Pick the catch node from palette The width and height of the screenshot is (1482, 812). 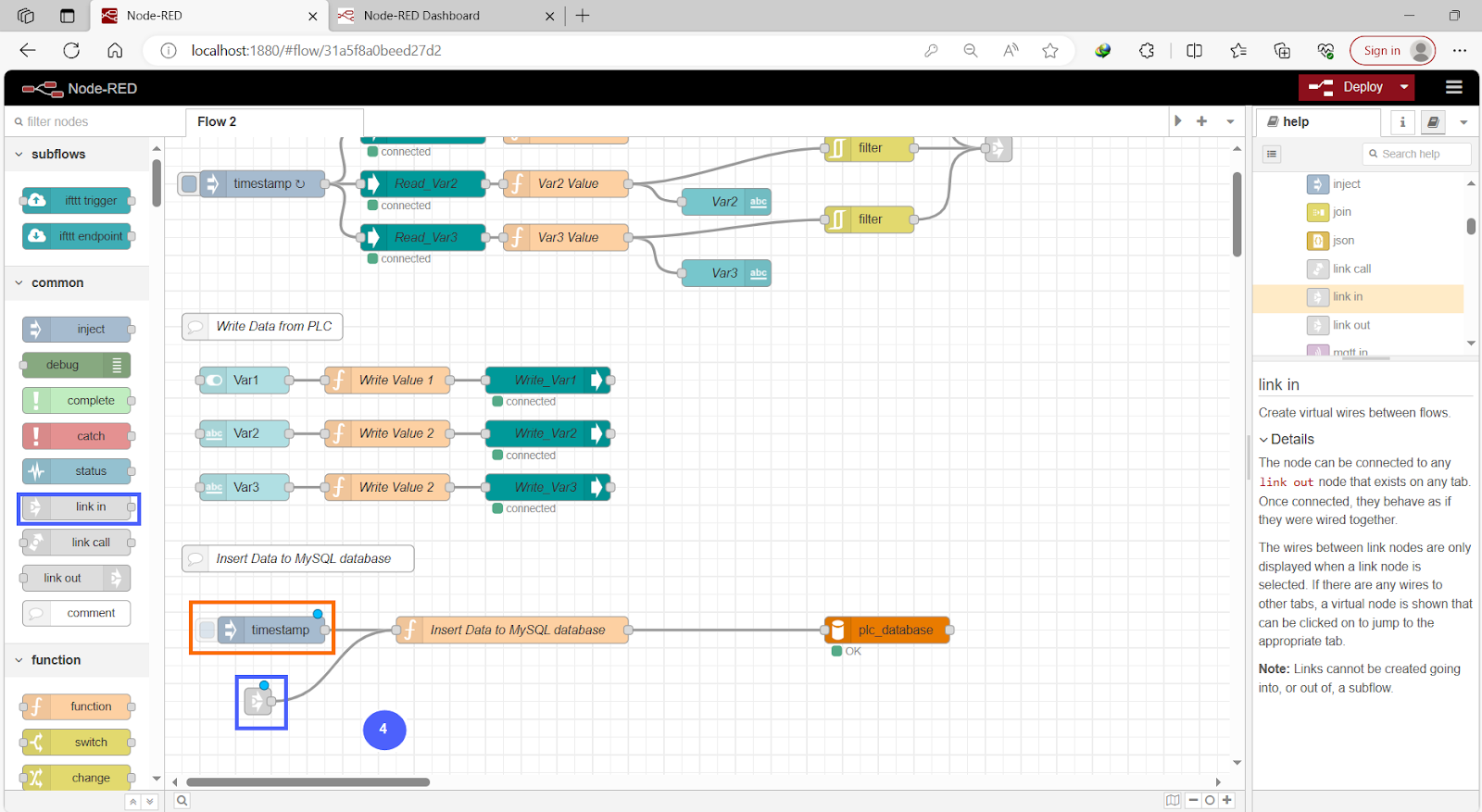tap(77, 436)
